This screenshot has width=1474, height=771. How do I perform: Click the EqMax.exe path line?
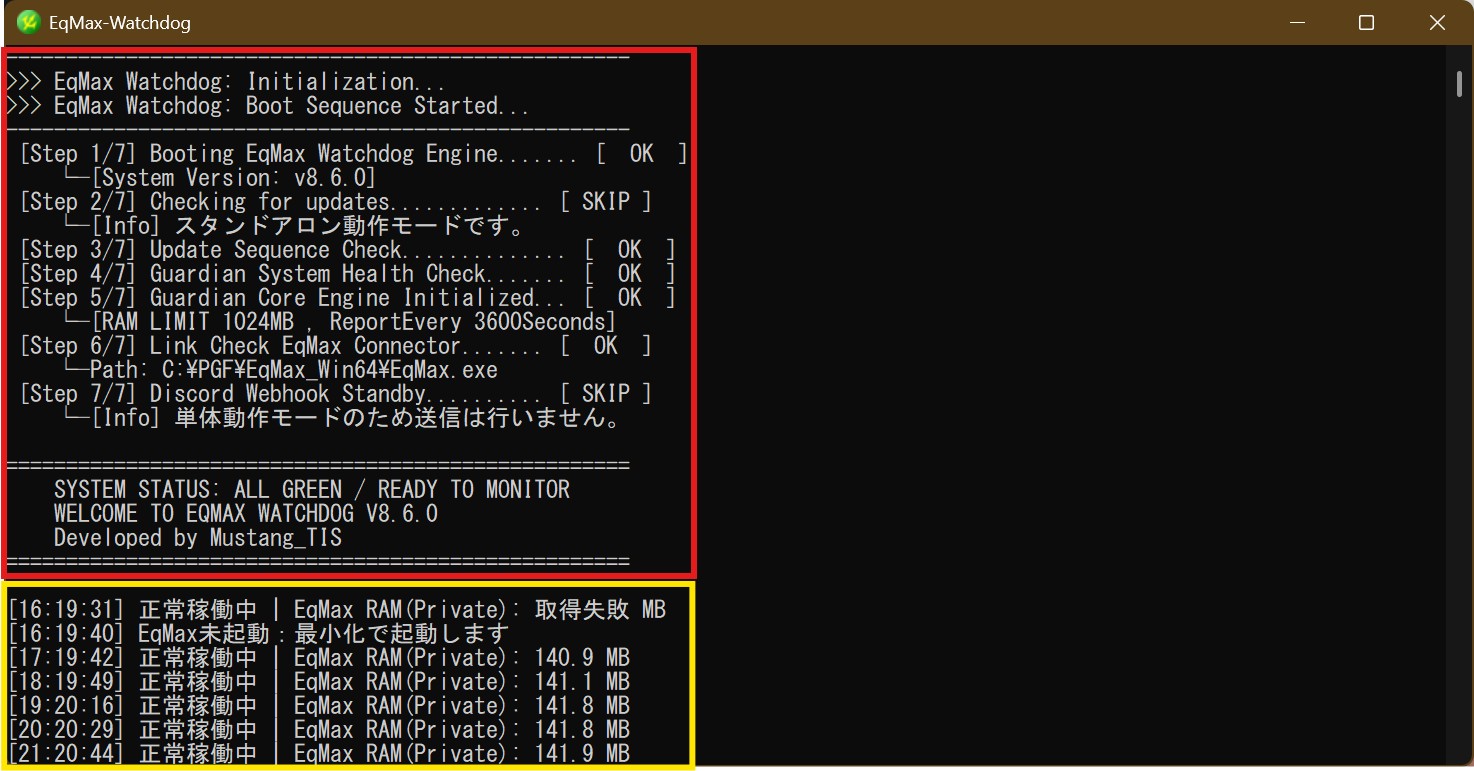[x=293, y=370]
